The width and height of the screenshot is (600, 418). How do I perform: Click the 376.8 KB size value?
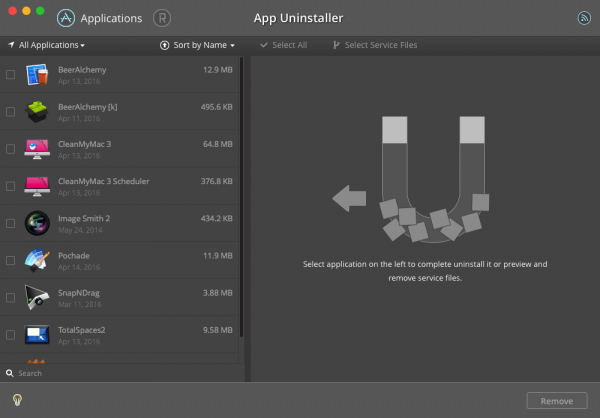click(217, 181)
